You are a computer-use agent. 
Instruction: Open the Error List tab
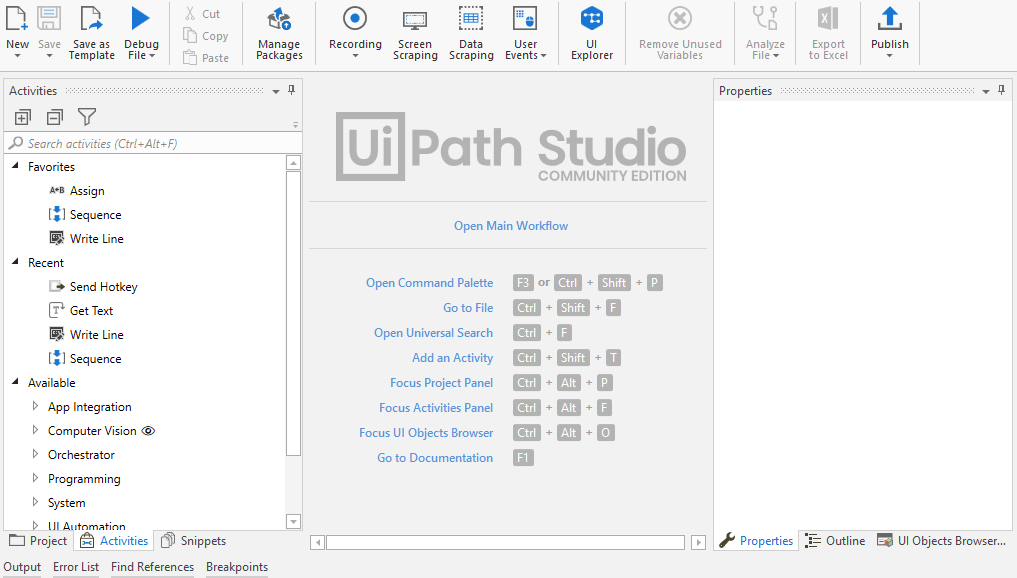[76, 567]
